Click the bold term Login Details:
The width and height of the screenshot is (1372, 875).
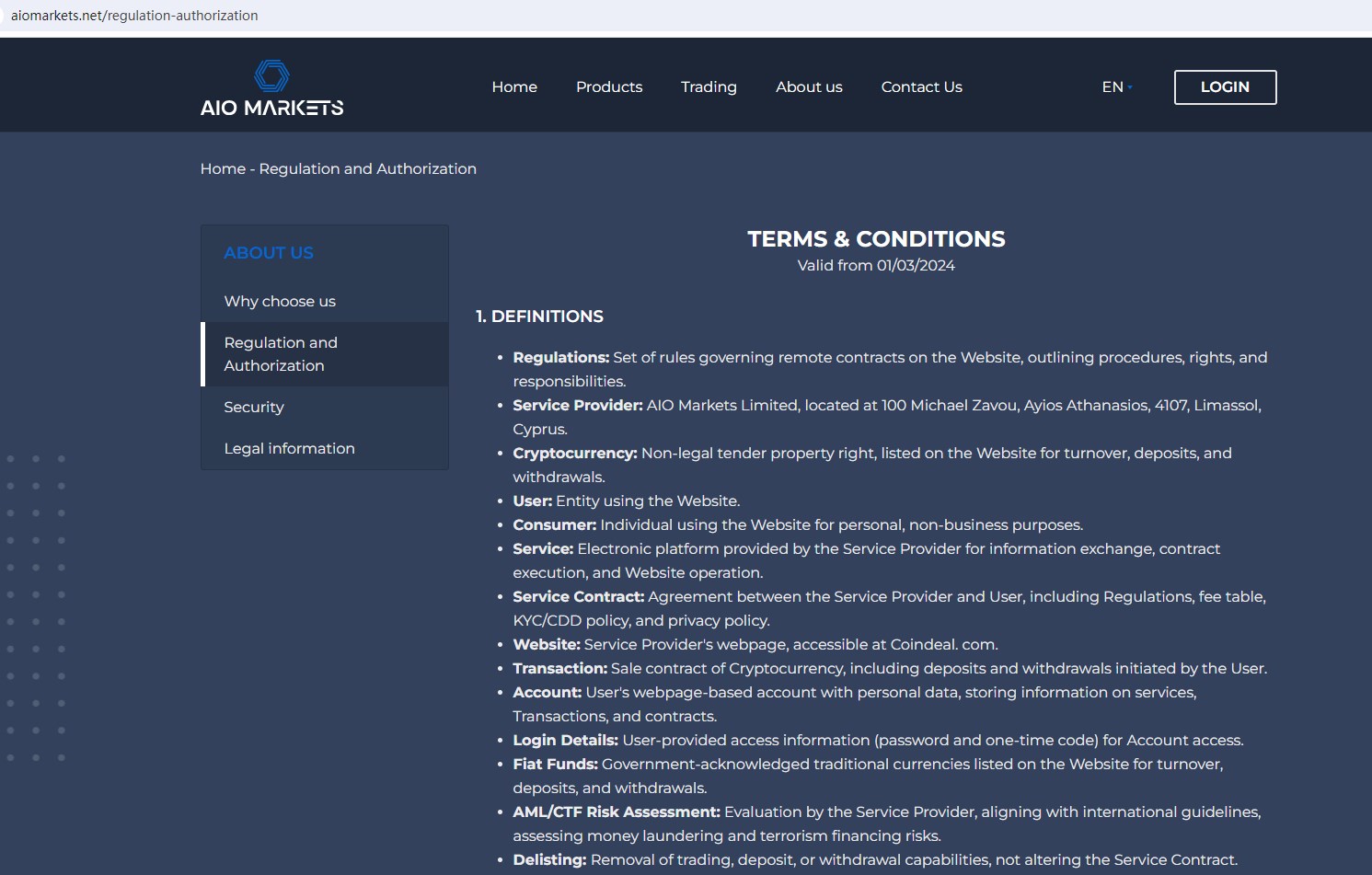click(566, 740)
